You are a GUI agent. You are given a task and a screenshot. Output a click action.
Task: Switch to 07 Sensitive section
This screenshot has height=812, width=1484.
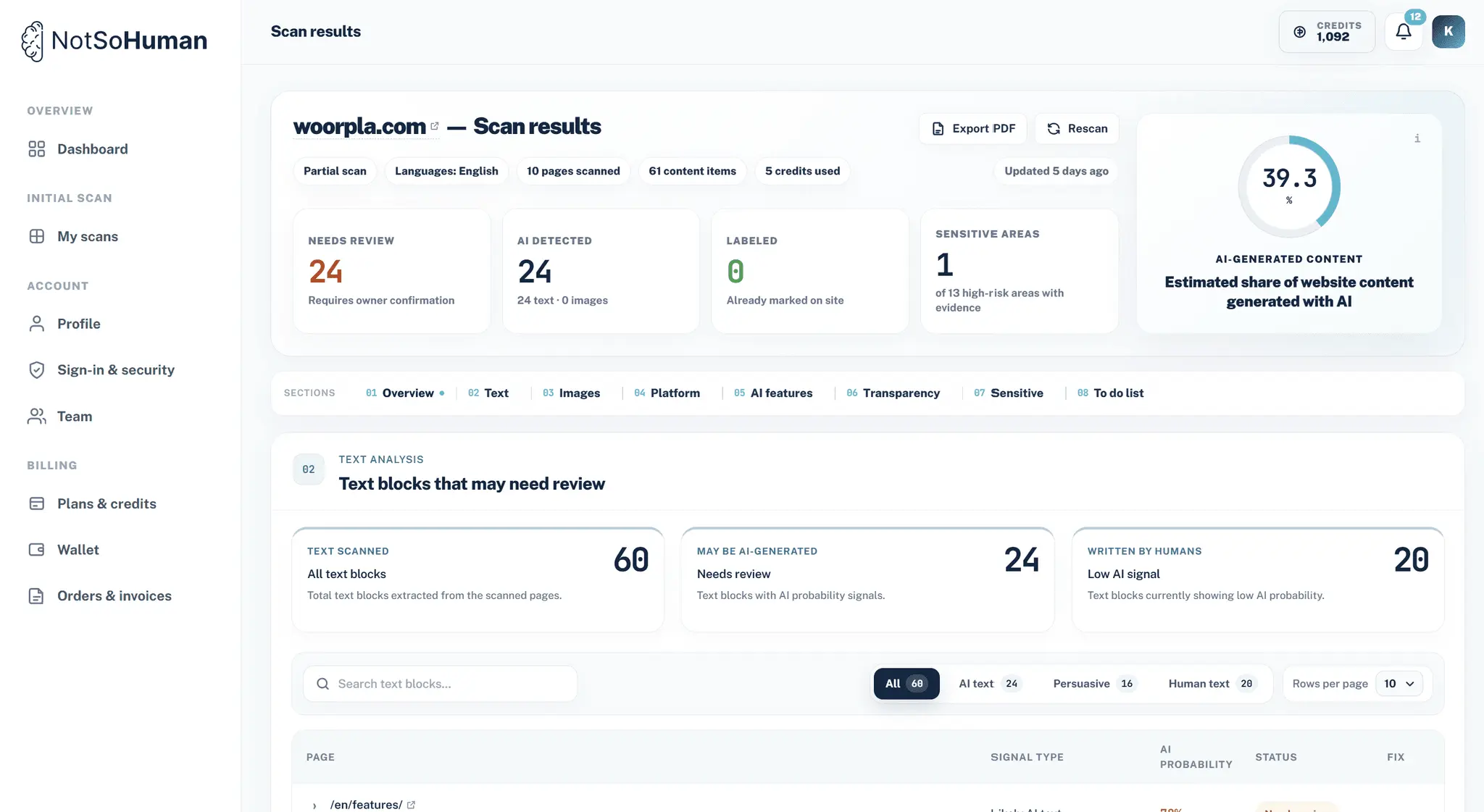(x=1008, y=393)
